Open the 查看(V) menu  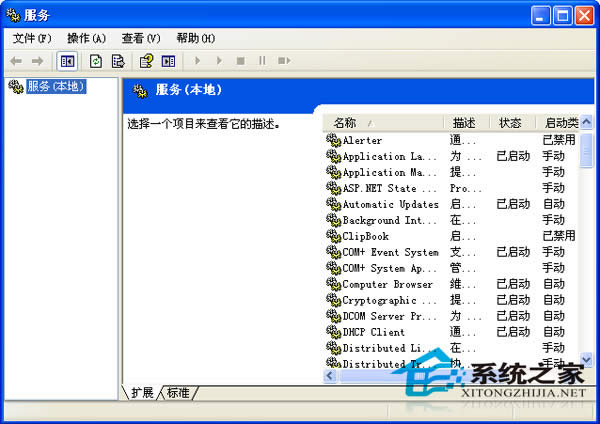pyautogui.click(x=140, y=38)
